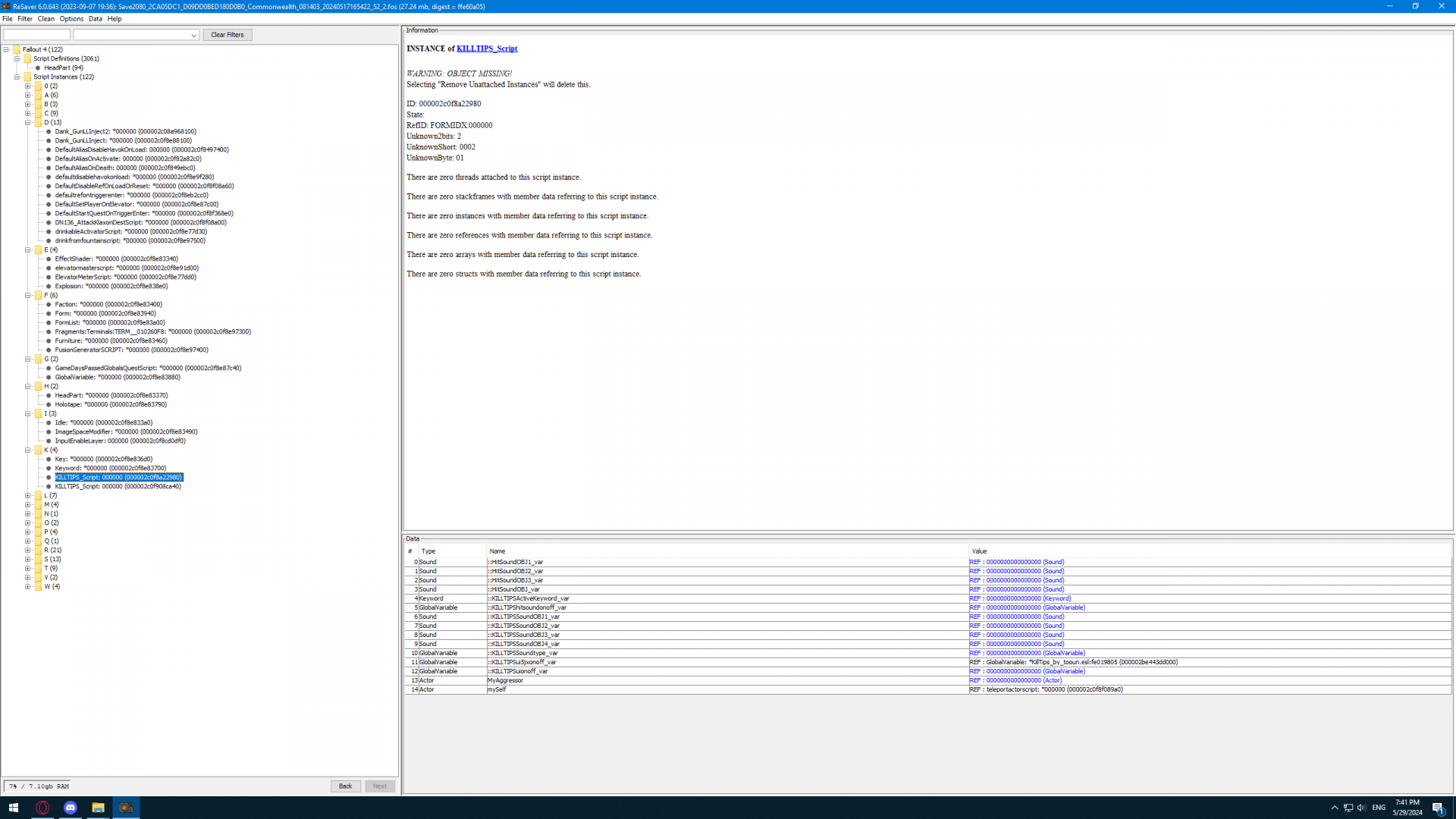Click the filter text input field
This screenshot has width=1456, height=819.
click(36, 35)
